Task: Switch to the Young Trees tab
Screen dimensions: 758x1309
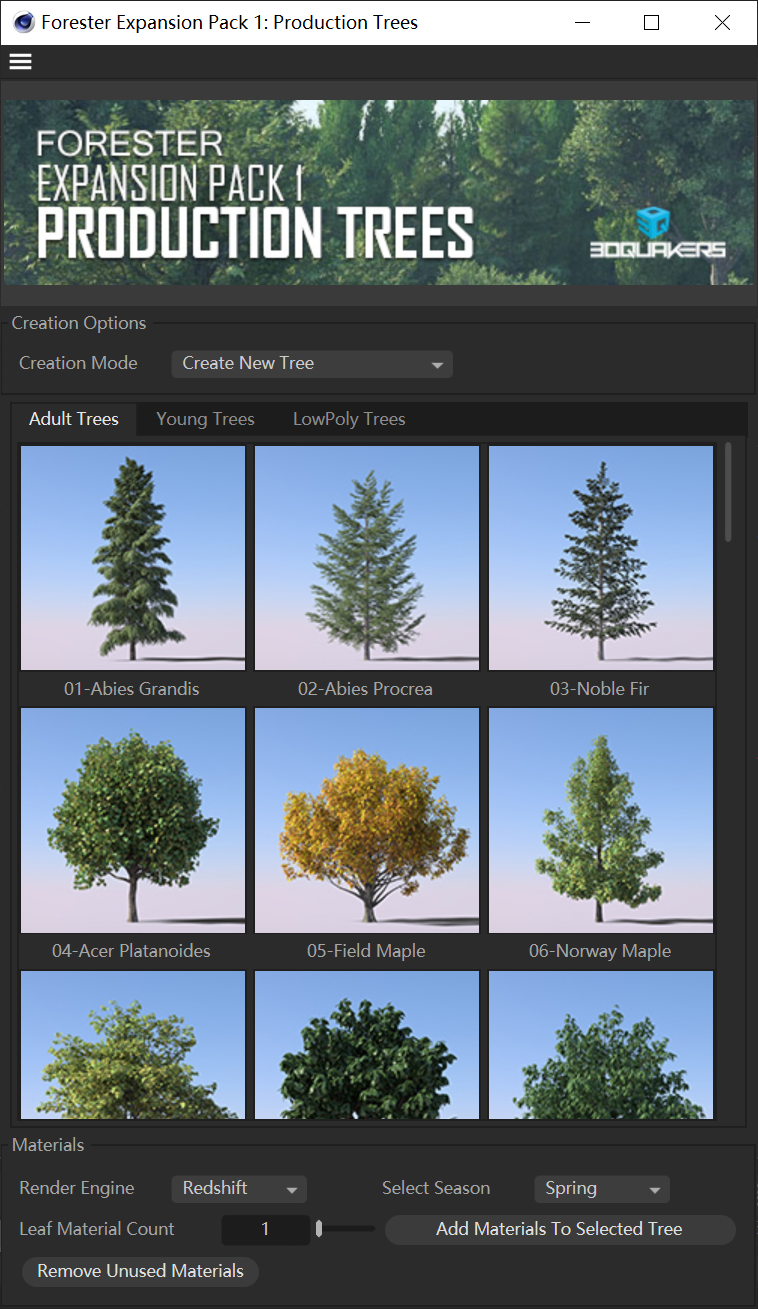Action: tap(206, 419)
